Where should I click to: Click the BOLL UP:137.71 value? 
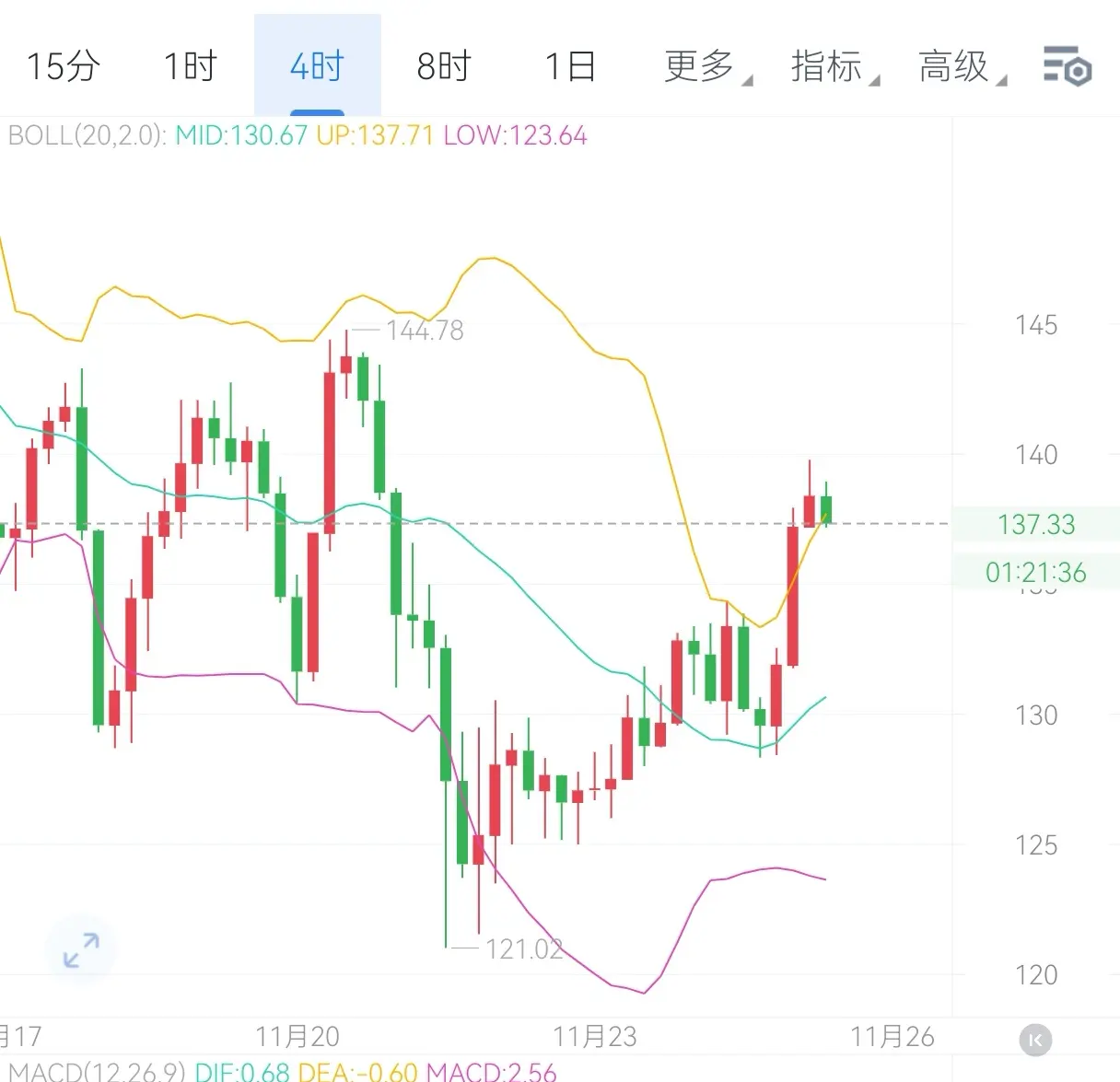point(374,136)
